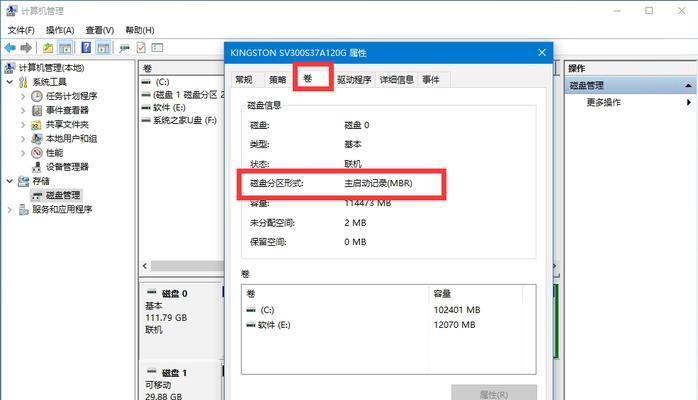
Task: Click the 存储 storage icon in the tree
Action: 23,182
